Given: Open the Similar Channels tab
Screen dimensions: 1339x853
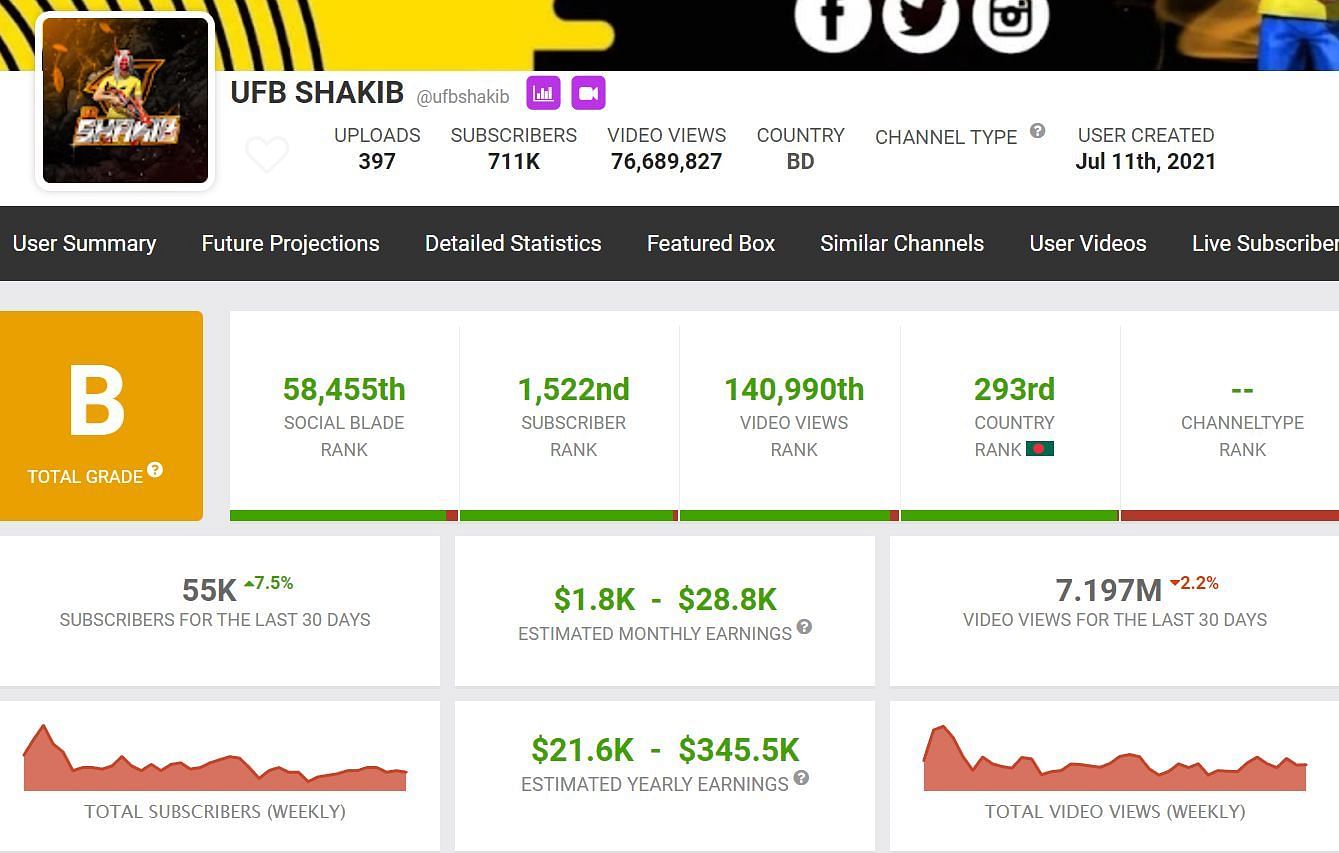Looking at the screenshot, I should pyautogui.click(x=902, y=243).
